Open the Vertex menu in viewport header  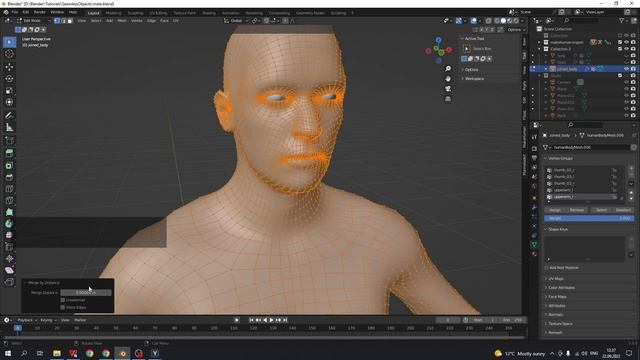[x=137, y=20]
